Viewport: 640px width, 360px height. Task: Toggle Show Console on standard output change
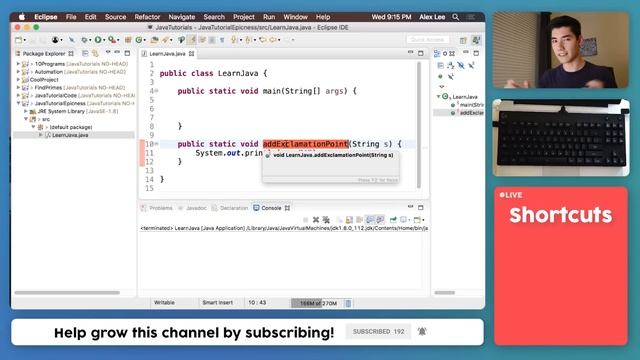coord(370,220)
